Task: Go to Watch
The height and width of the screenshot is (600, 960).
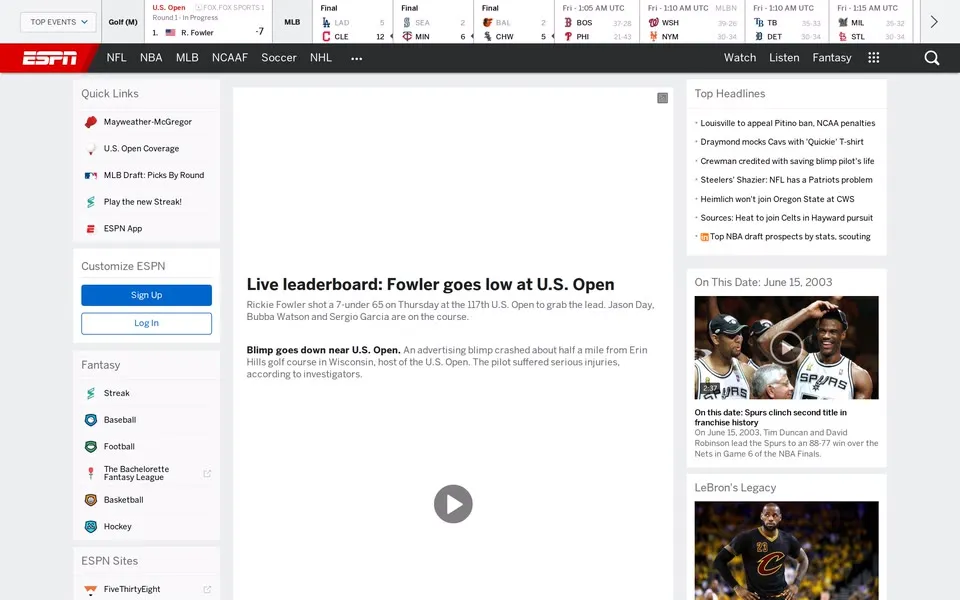Action: (740, 58)
